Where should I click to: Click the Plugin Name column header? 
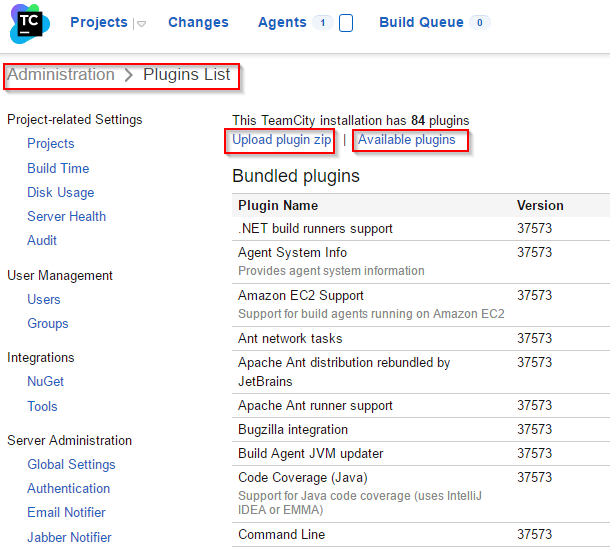(278, 205)
